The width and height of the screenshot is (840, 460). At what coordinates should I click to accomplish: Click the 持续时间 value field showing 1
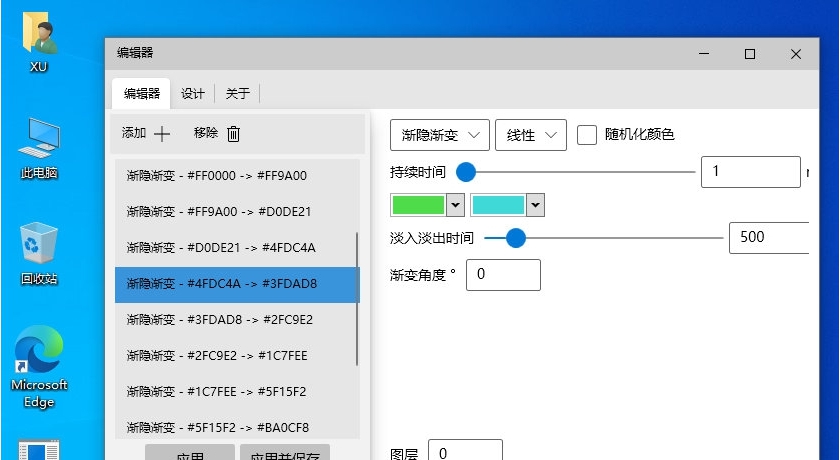pos(751,172)
